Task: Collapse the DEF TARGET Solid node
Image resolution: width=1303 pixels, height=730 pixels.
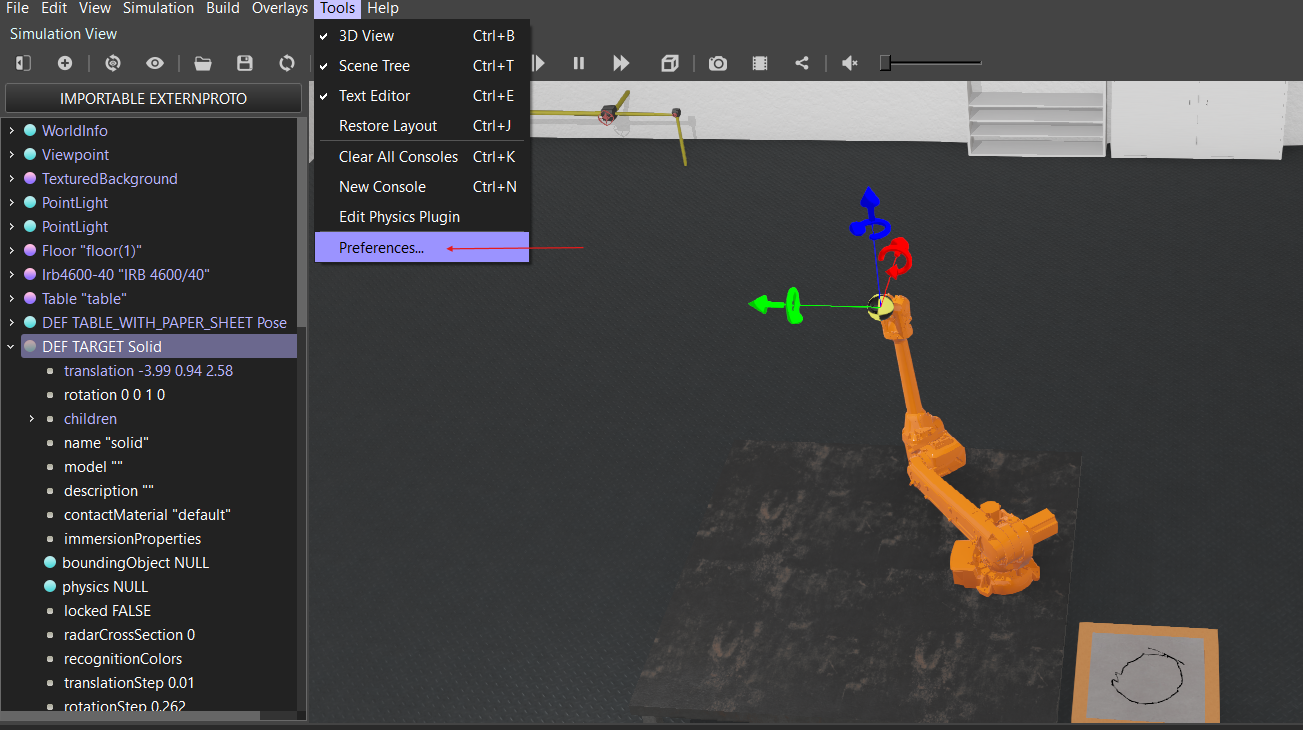Action: click(x=11, y=347)
